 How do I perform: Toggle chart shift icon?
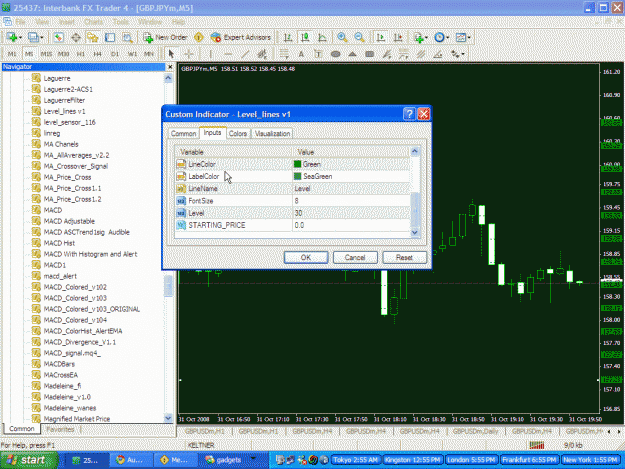398,37
